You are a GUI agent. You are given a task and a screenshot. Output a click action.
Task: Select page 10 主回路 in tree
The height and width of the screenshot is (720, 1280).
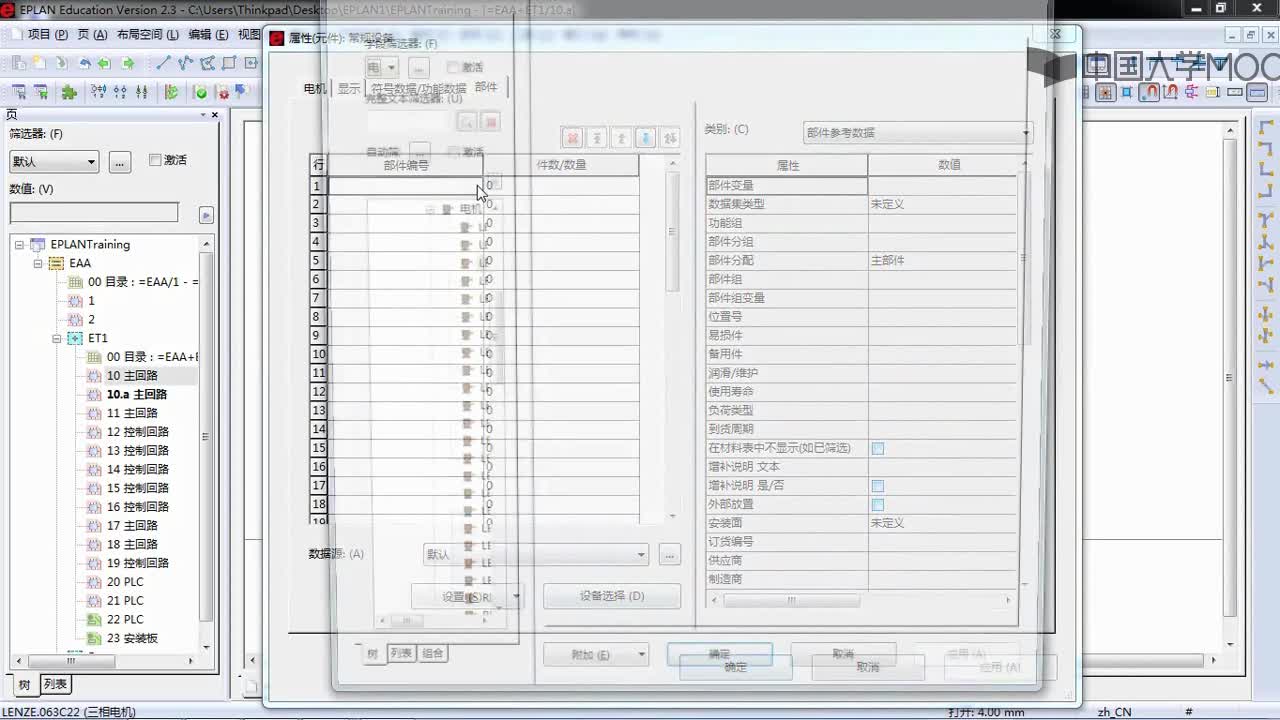click(x=131, y=376)
